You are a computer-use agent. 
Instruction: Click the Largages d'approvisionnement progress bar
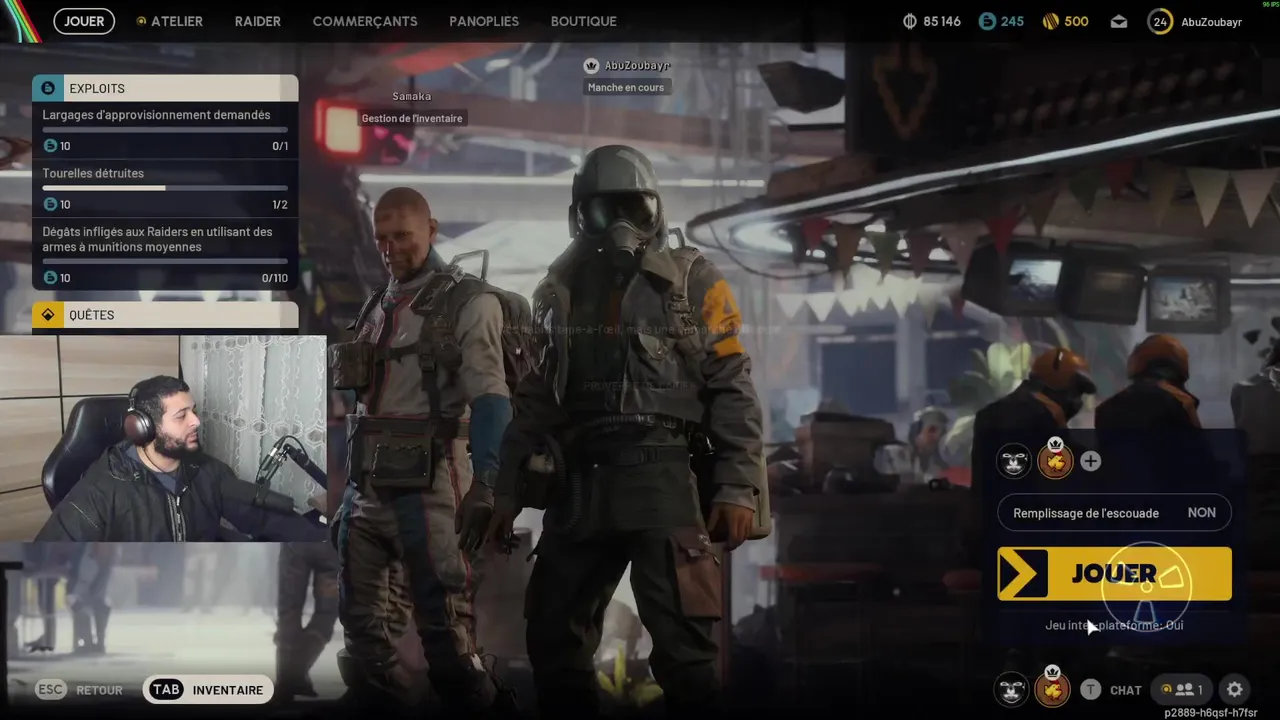165,130
